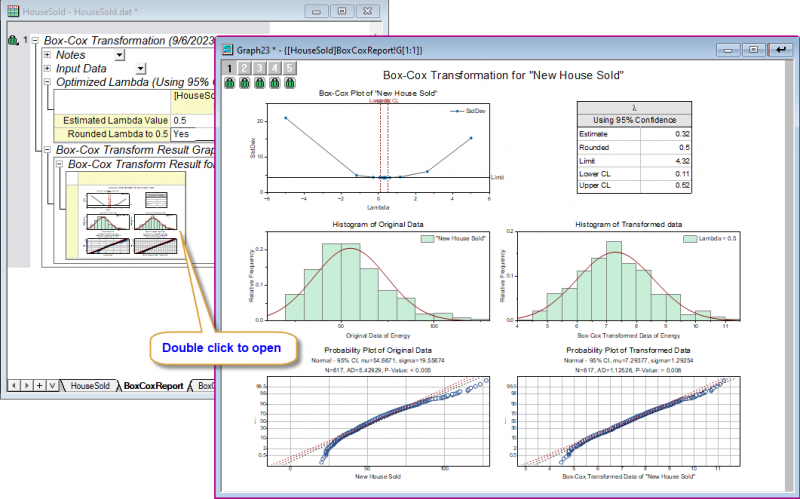Select layer 1 button in Graph23

(x=229, y=68)
